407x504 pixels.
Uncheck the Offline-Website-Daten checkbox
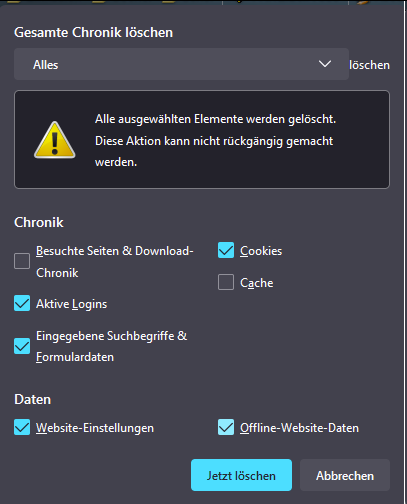[226, 427]
